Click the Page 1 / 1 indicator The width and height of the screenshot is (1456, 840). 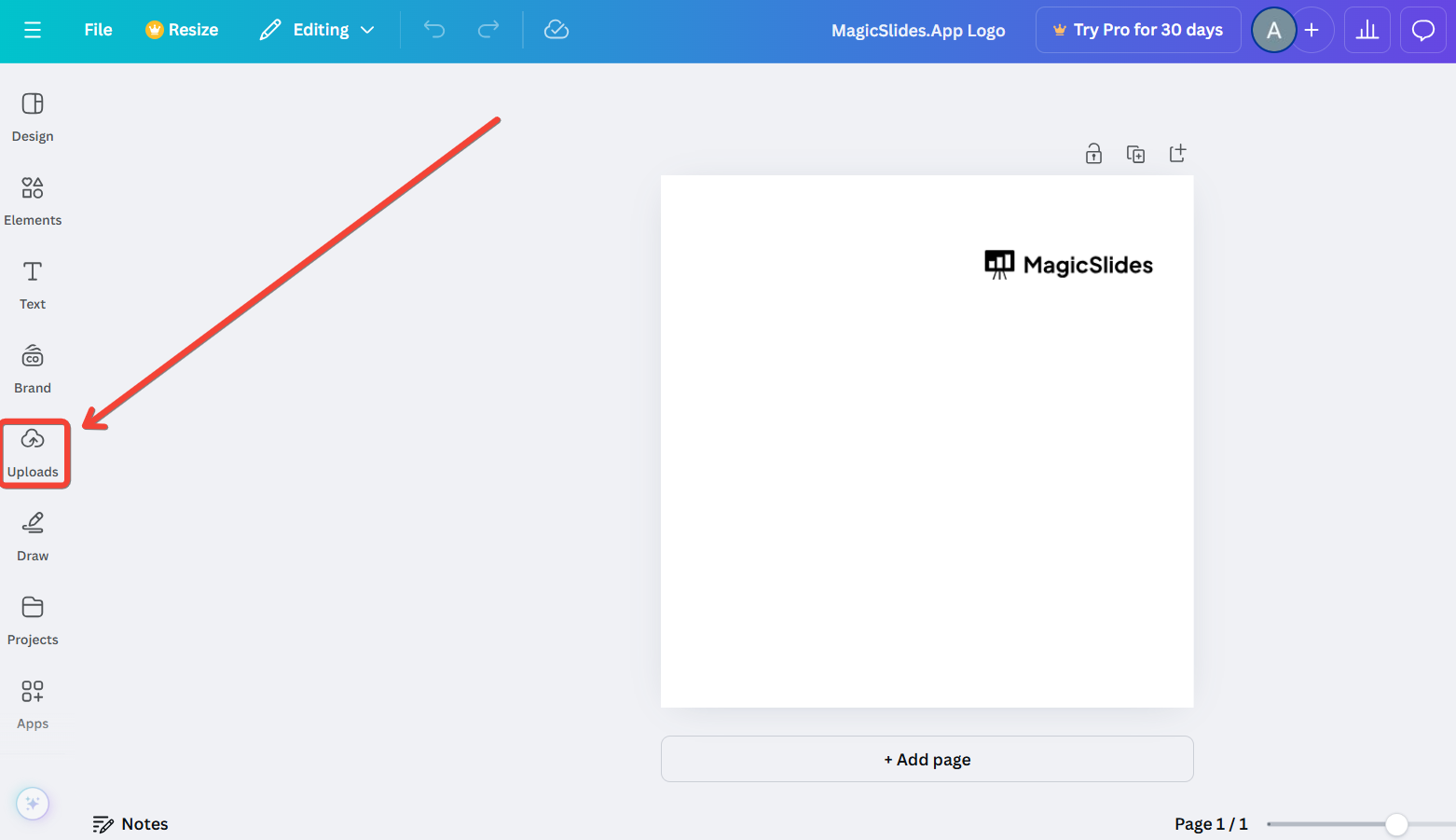tap(1211, 824)
